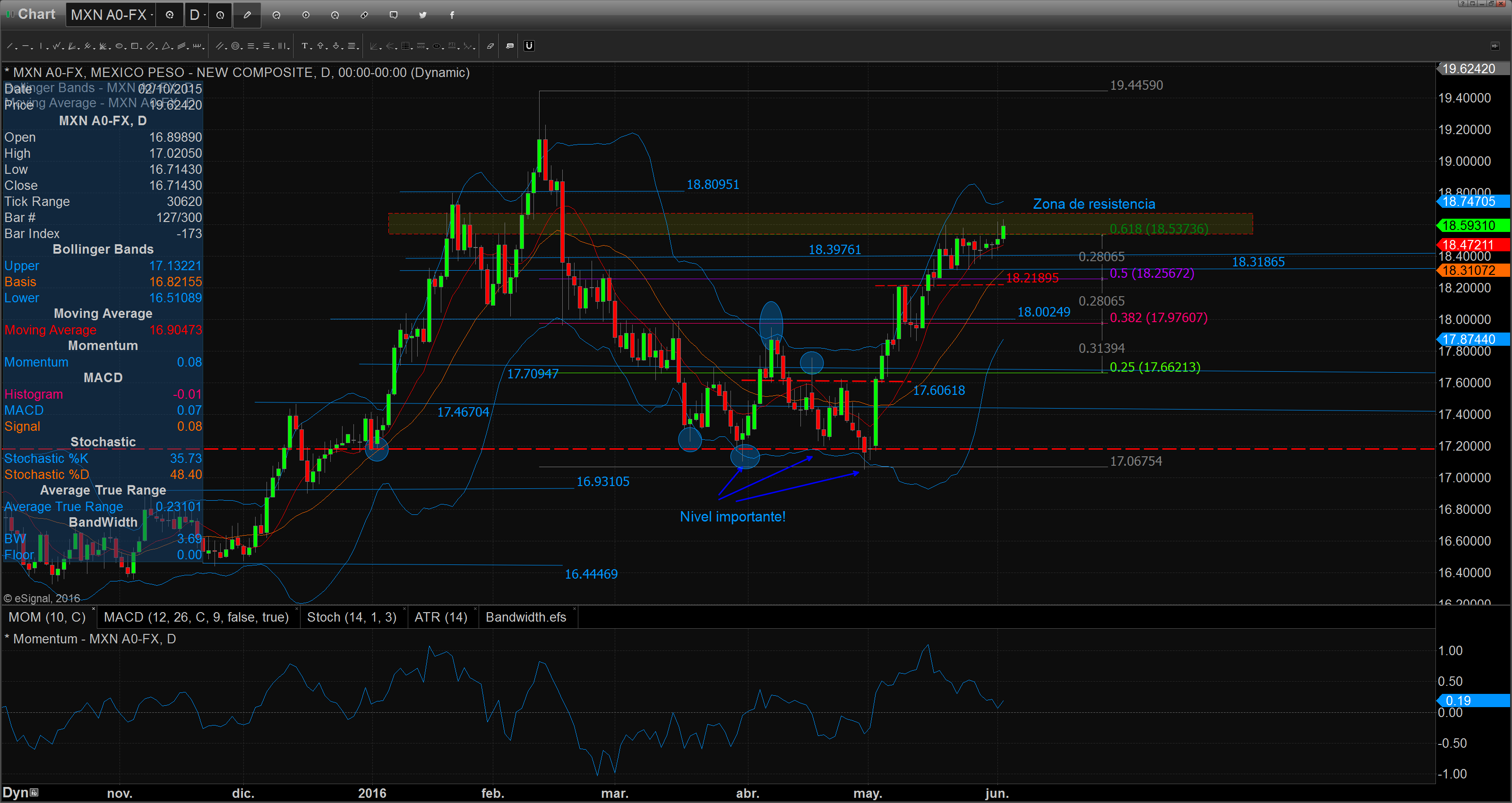Toggle the pencil drawing toolbar button
This screenshot has width=1512, height=803.
click(x=247, y=15)
